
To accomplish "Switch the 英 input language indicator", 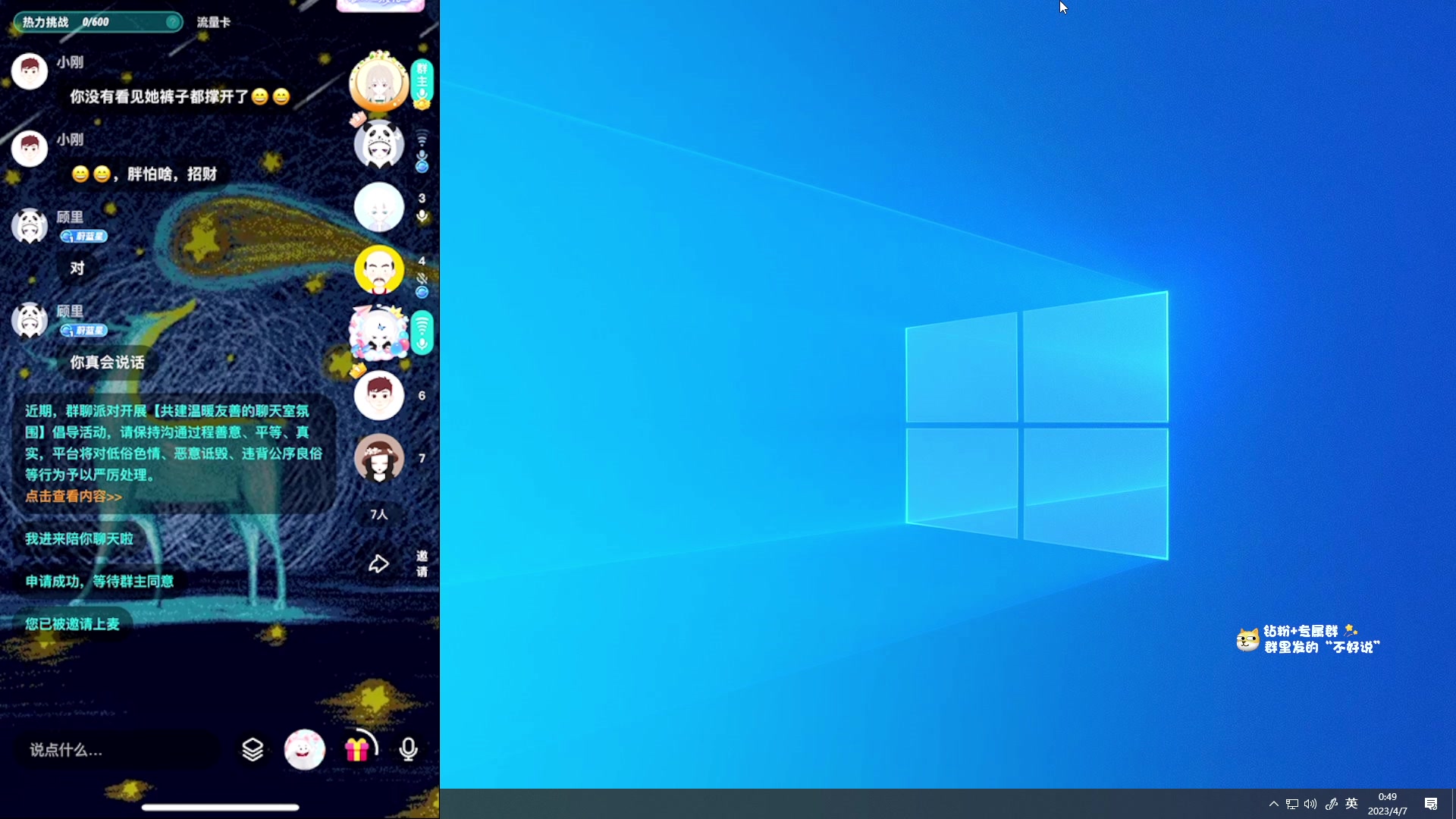I will (x=1351, y=804).
